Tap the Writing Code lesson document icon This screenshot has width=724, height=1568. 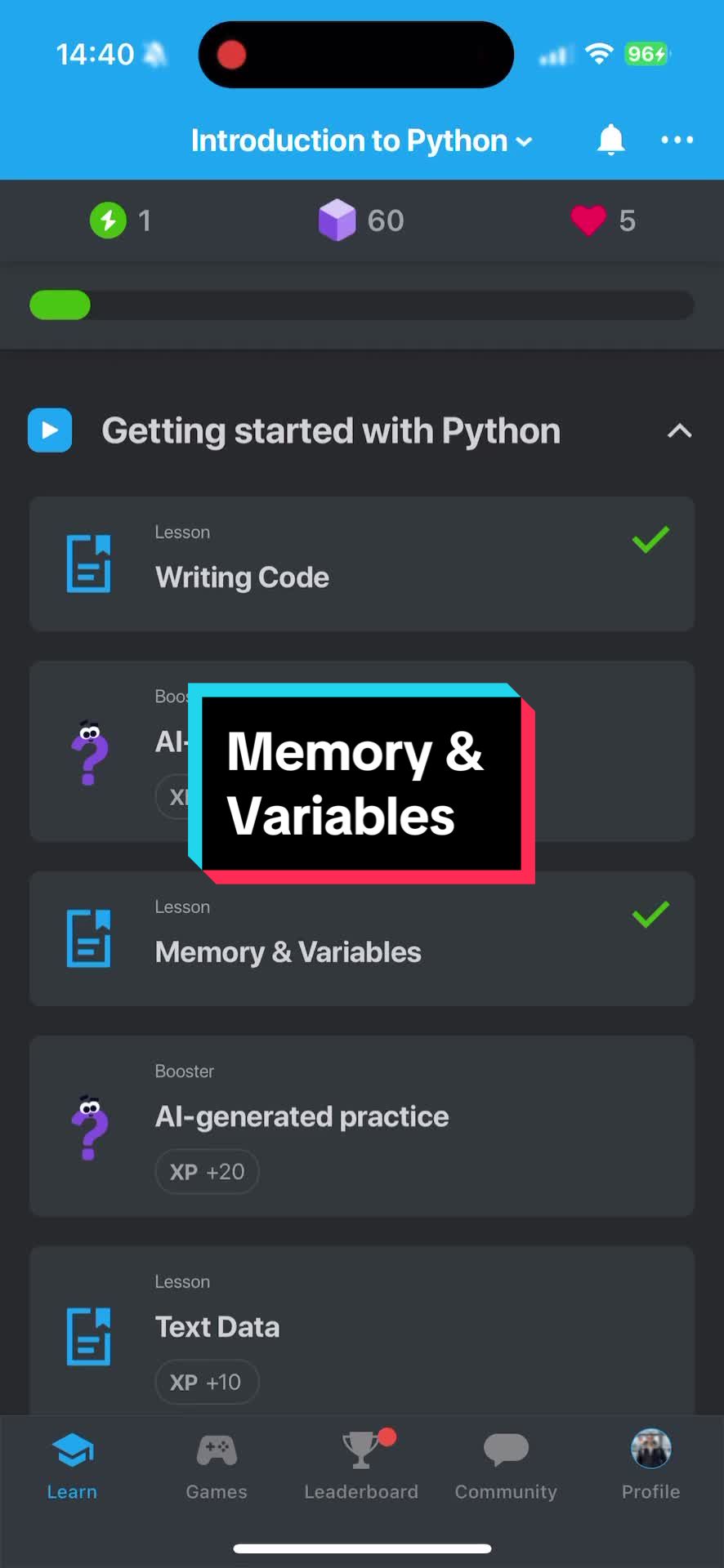click(x=88, y=563)
